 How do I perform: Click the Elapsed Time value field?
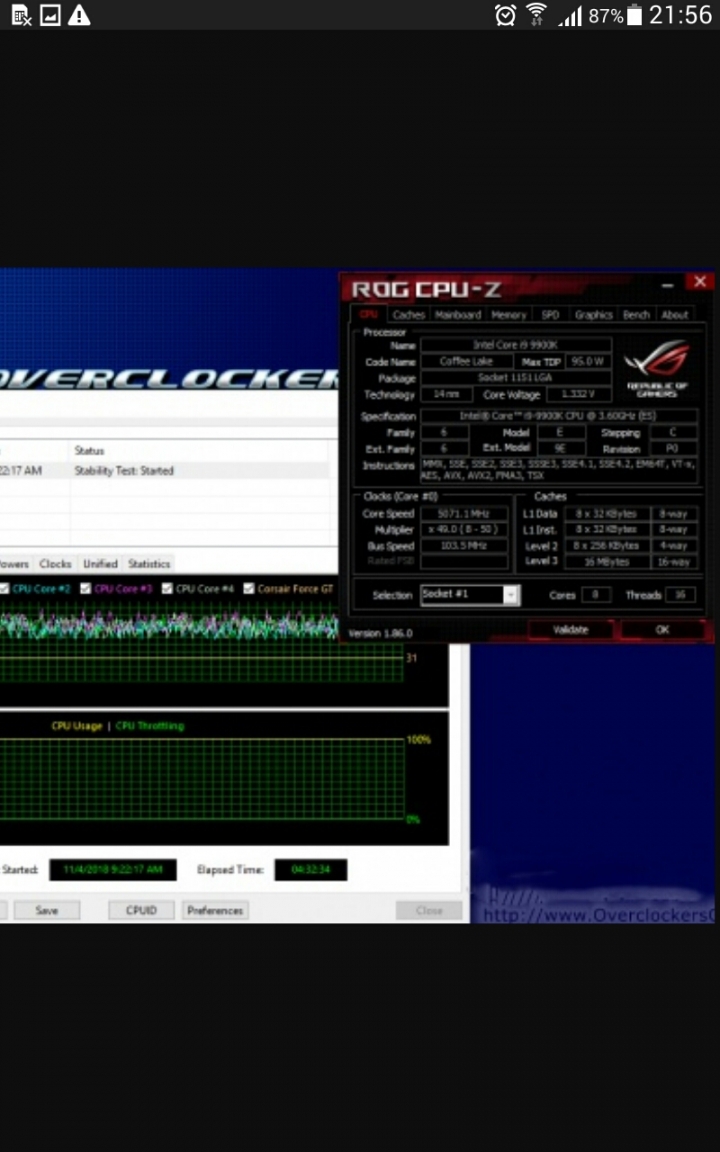pyautogui.click(x=311, y=870)
